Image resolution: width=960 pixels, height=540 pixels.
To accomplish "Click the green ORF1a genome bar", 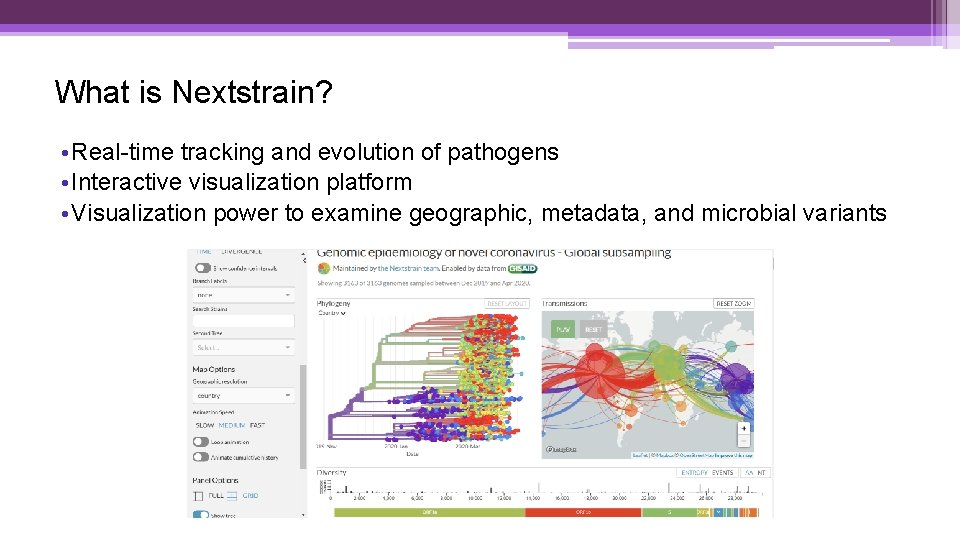I will point(429,512).
